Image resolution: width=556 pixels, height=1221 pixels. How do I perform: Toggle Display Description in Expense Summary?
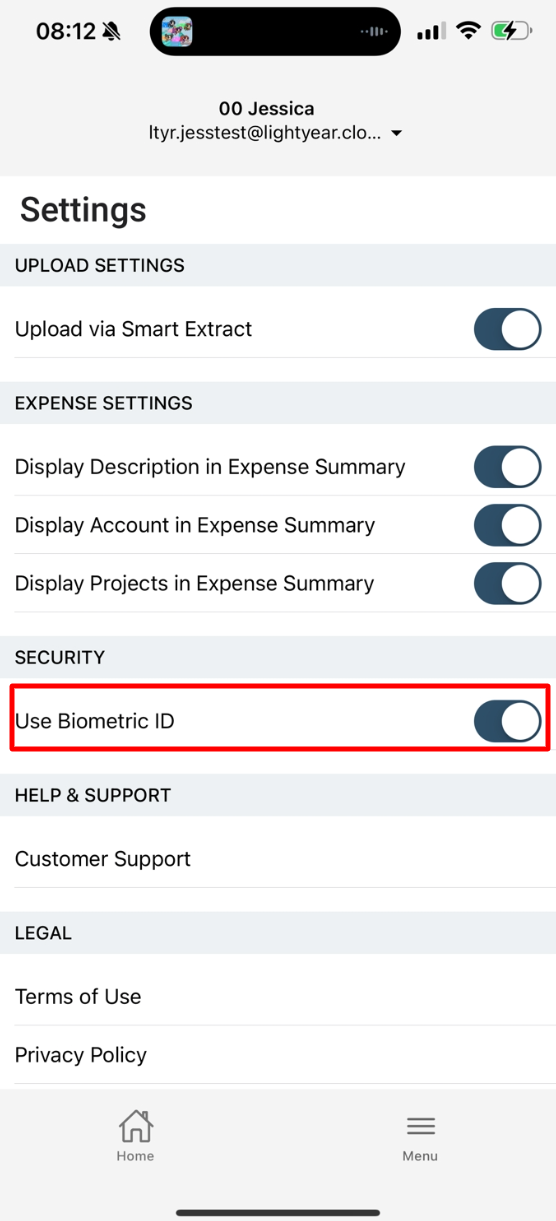(507, 467)
